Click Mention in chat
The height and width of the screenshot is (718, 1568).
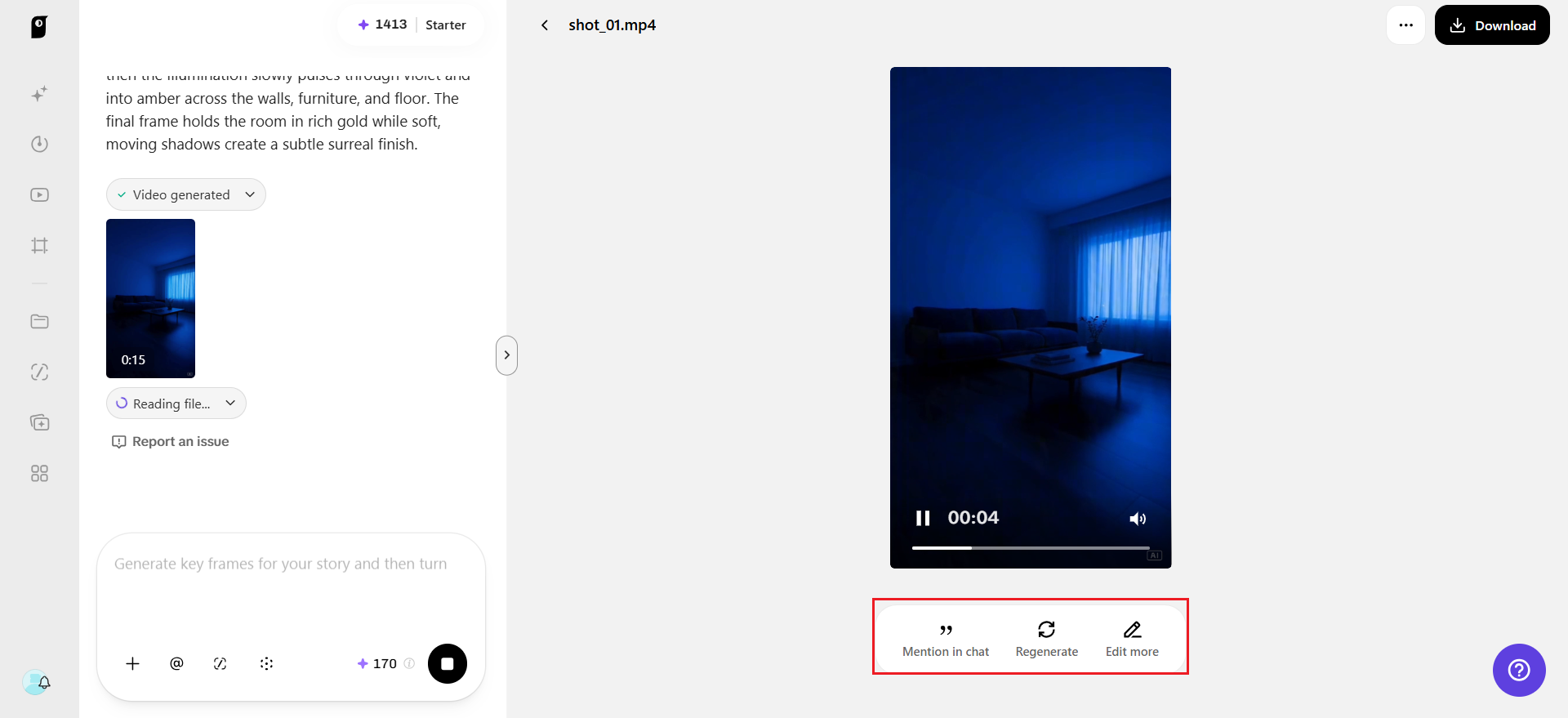click(946, 640)
